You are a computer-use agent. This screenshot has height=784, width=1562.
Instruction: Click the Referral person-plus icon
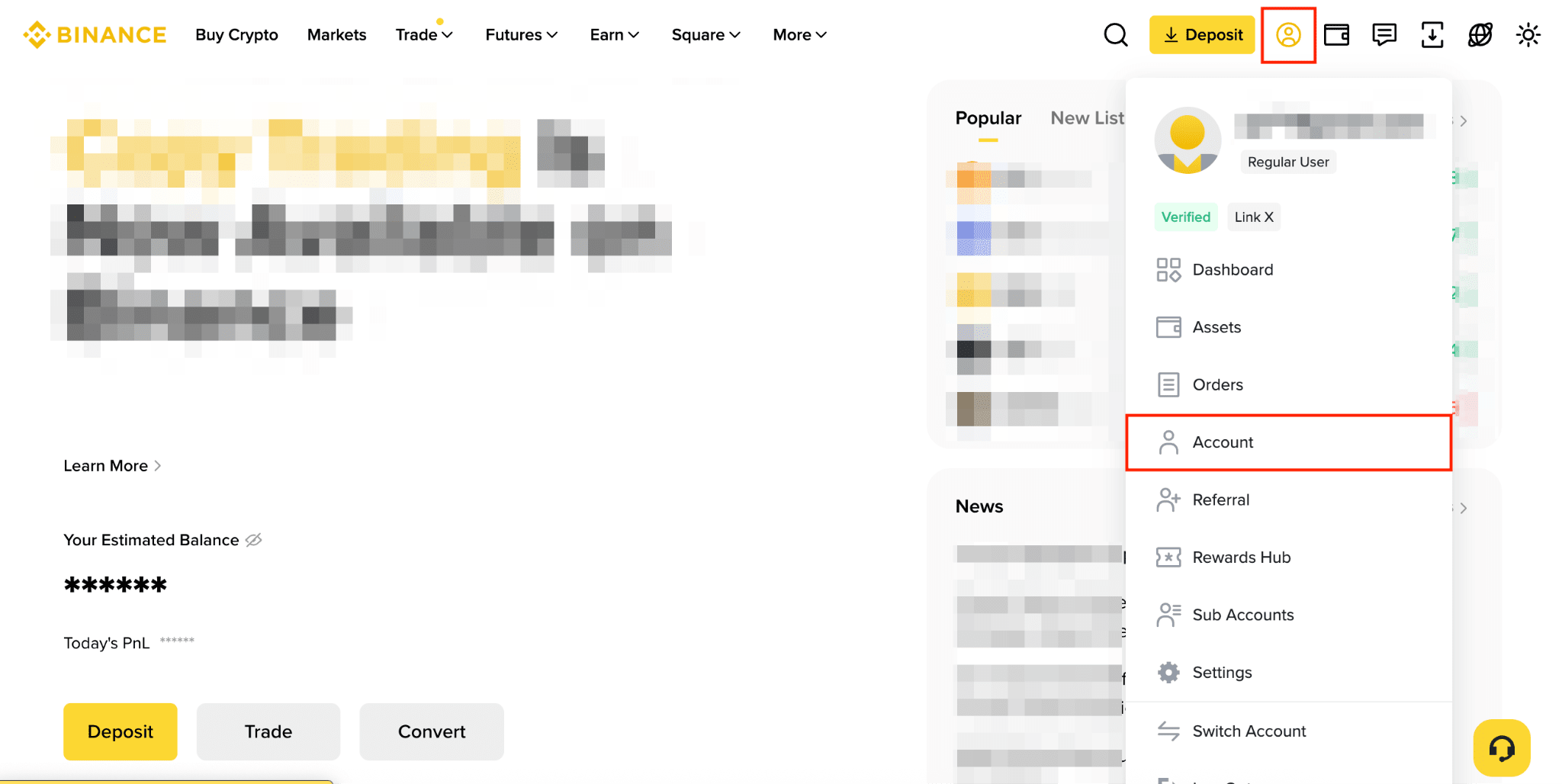[x=1168, y=500]
